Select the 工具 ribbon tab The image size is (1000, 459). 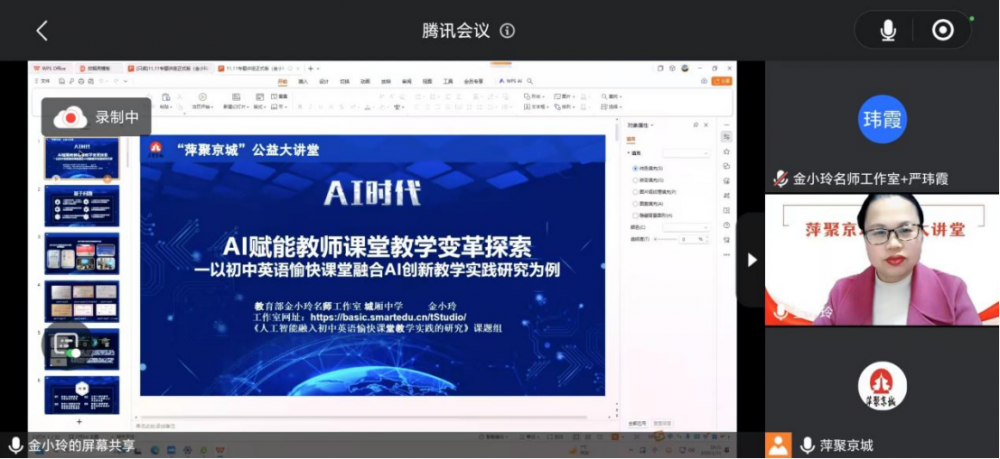448,82
